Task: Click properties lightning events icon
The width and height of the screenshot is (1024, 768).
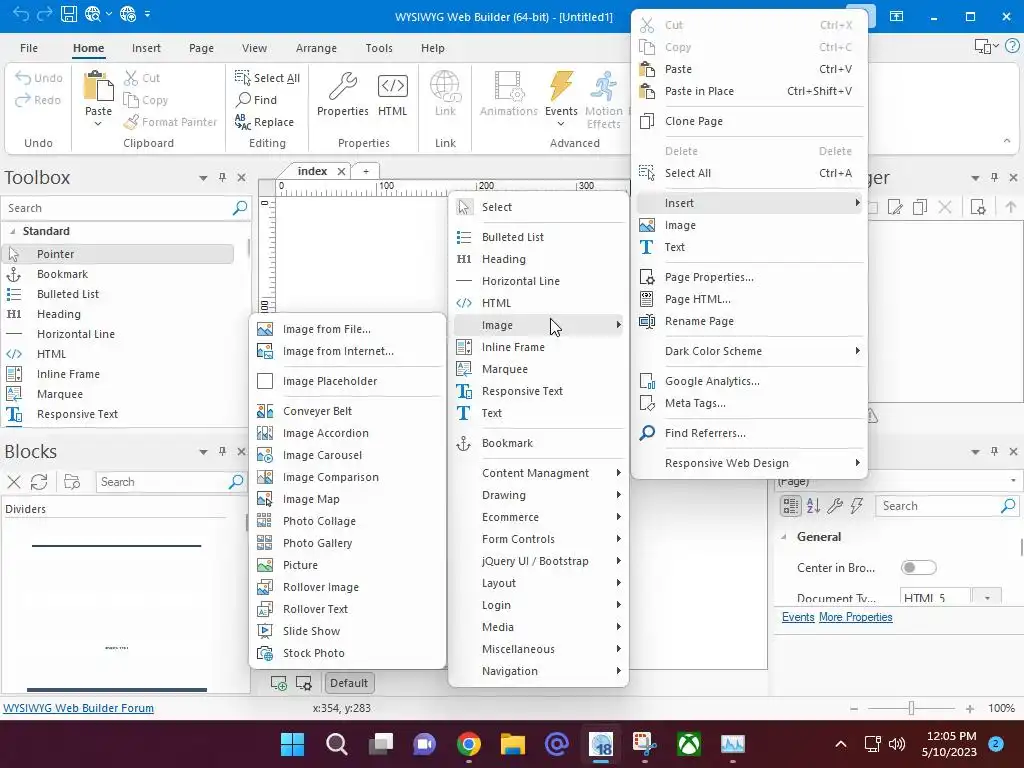Action: [x=857, y=505]
